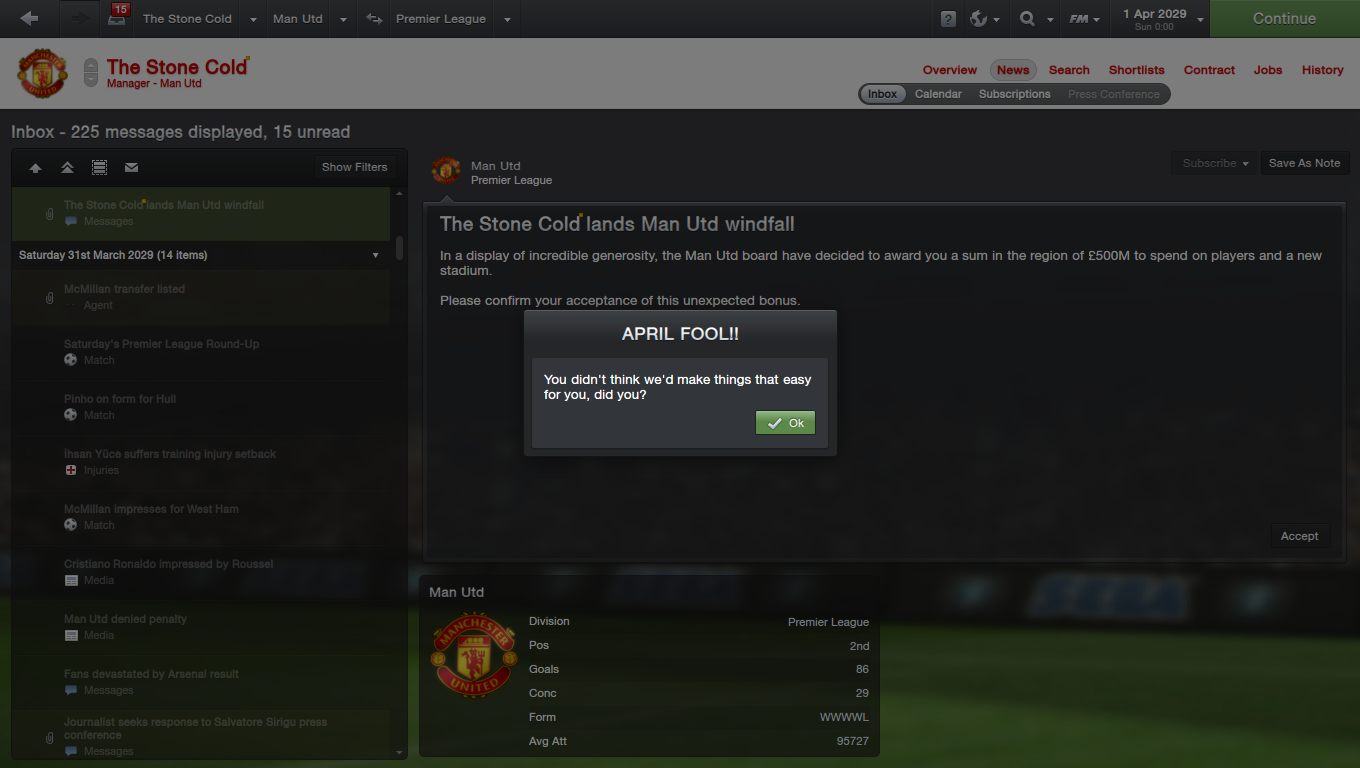Open the Subscribe dropdown
This screenshot has width=1360, height=768.
[1216, 163]
